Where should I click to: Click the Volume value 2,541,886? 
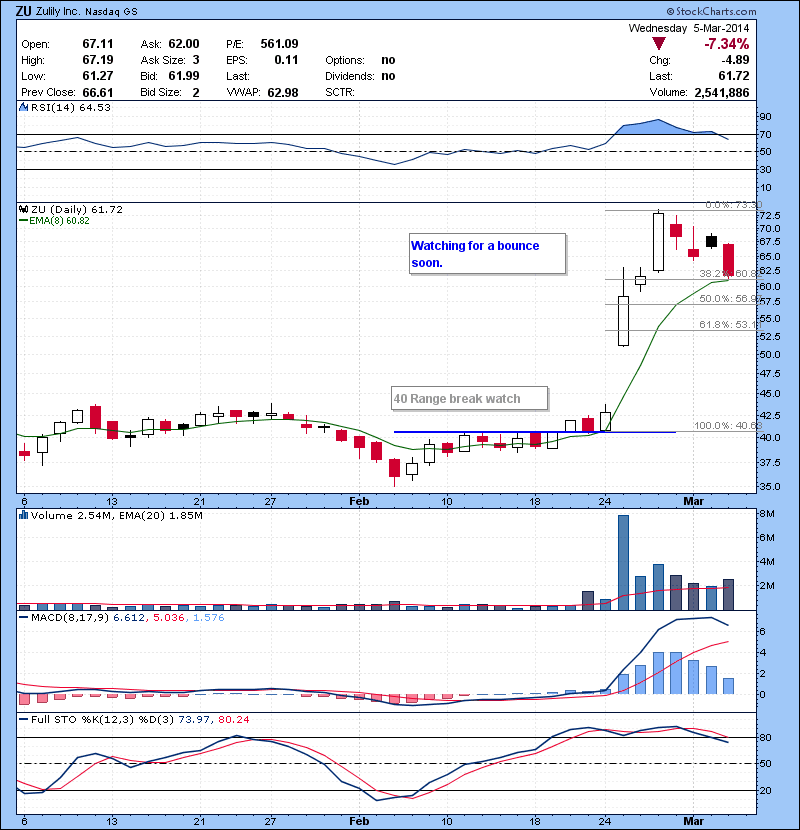tap(722, 93)
